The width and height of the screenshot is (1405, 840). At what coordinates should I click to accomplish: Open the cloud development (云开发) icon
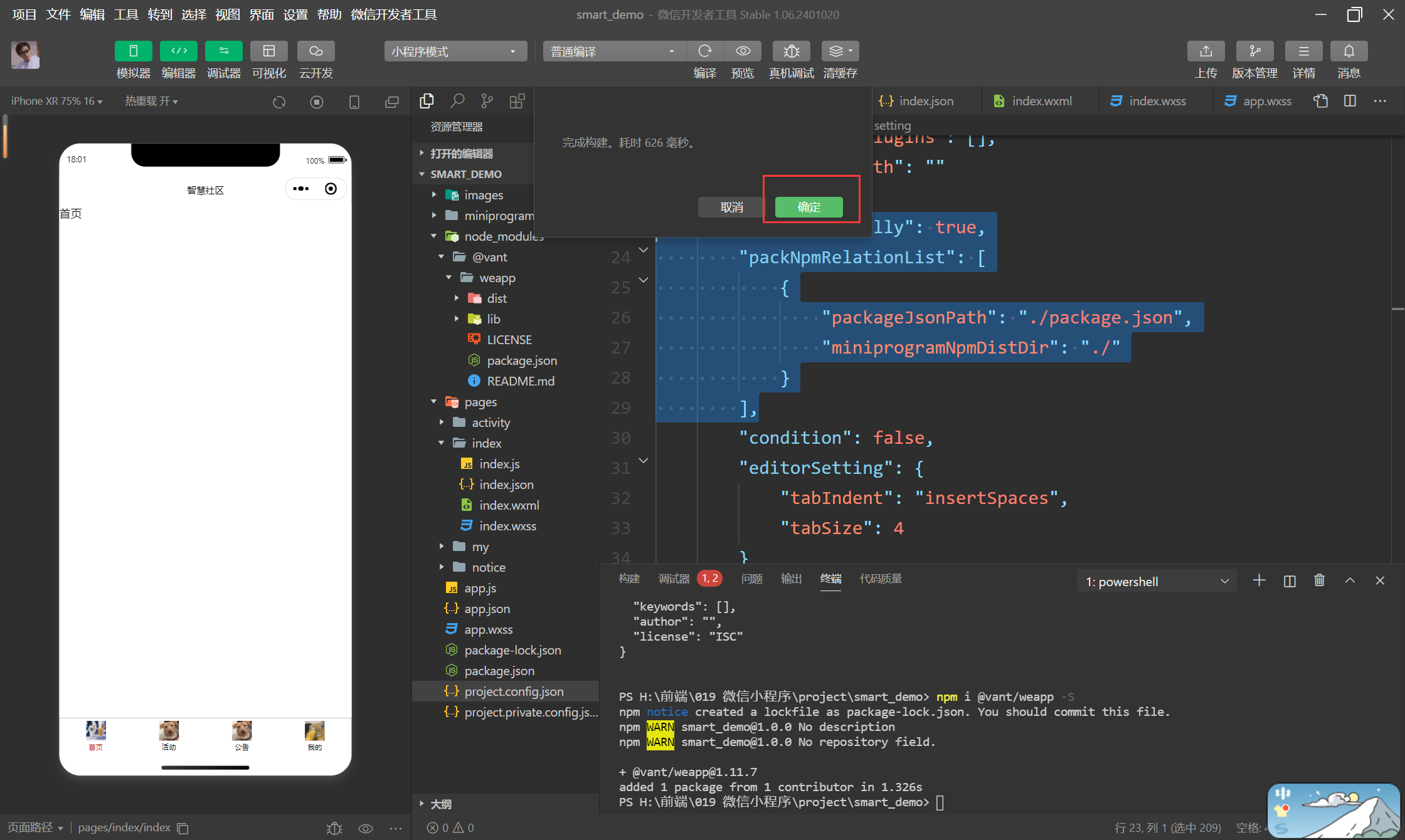pos(315,51)
